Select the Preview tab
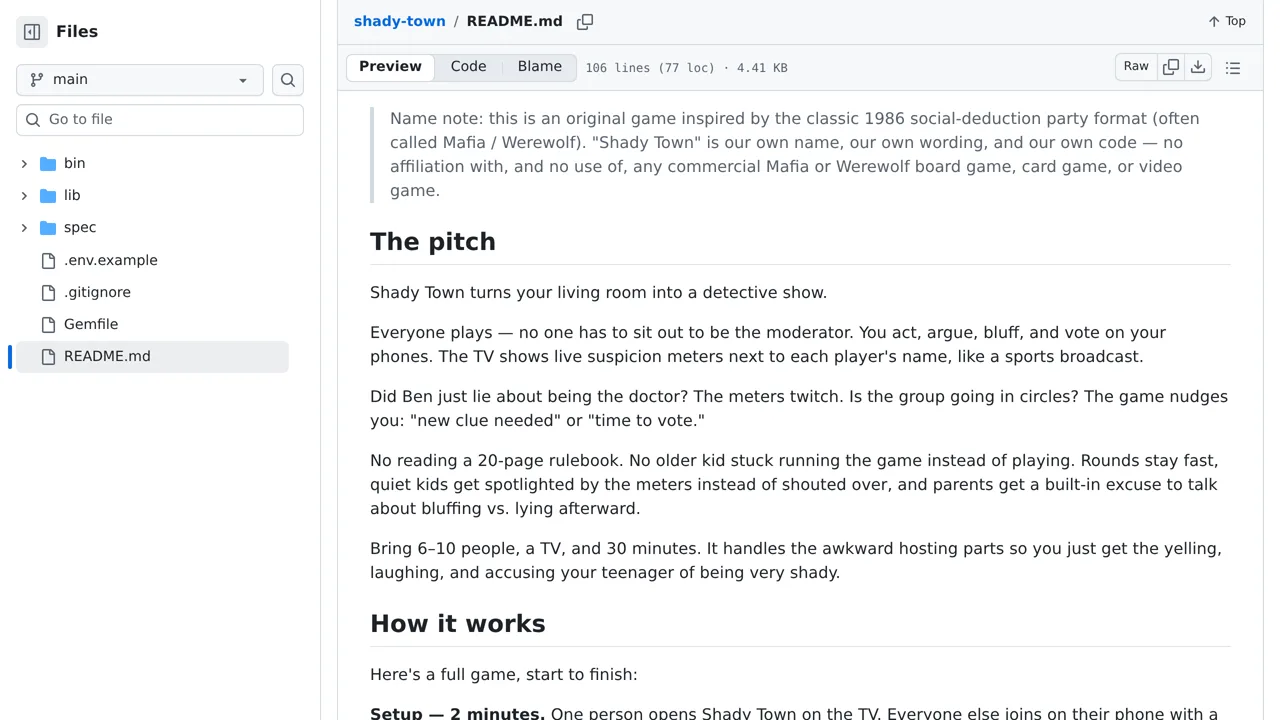Screen dimensions: 1280x720 click(x=390, y=67)
